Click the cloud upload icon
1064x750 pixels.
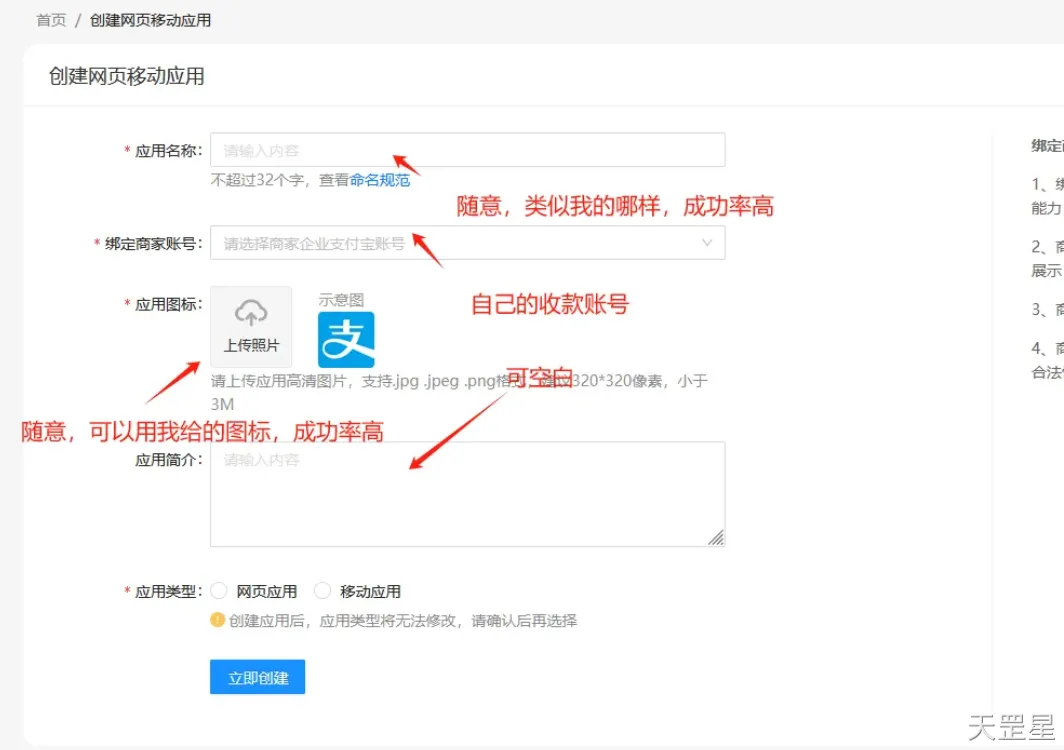point(251,313)
